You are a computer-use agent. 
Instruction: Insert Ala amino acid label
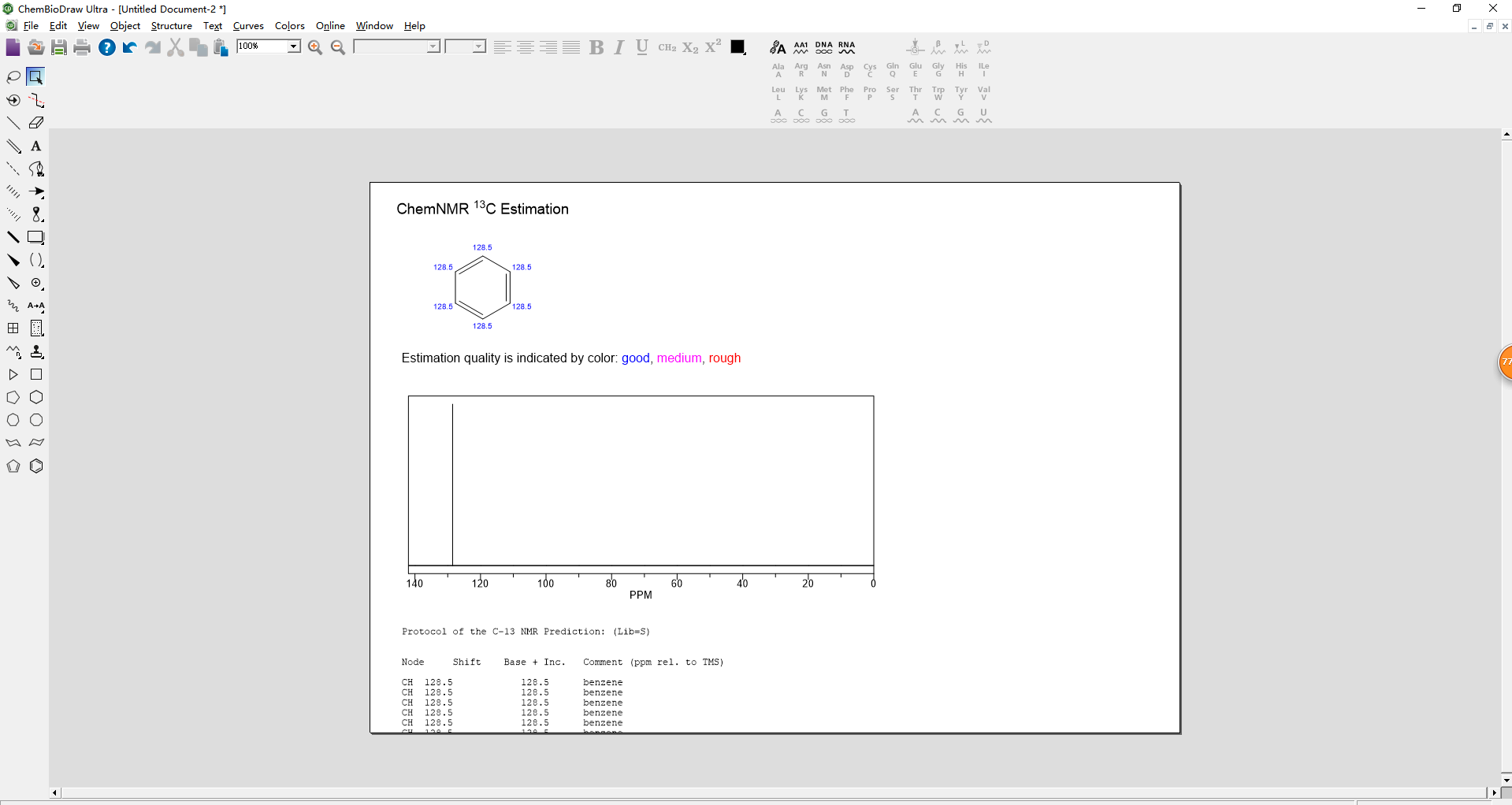[778, 71]
